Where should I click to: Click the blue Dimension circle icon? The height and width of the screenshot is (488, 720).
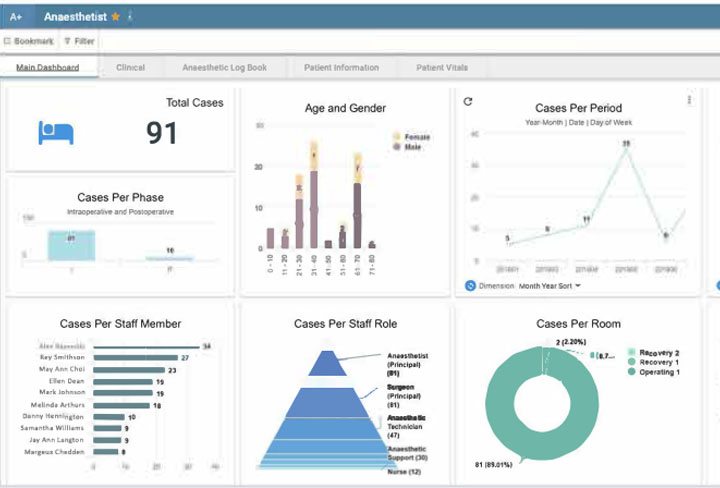pyautogui.click(x=471, y=285)
